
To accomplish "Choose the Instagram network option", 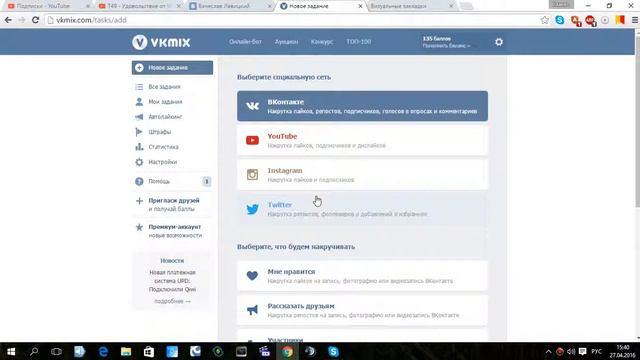I will coord(362,175).
